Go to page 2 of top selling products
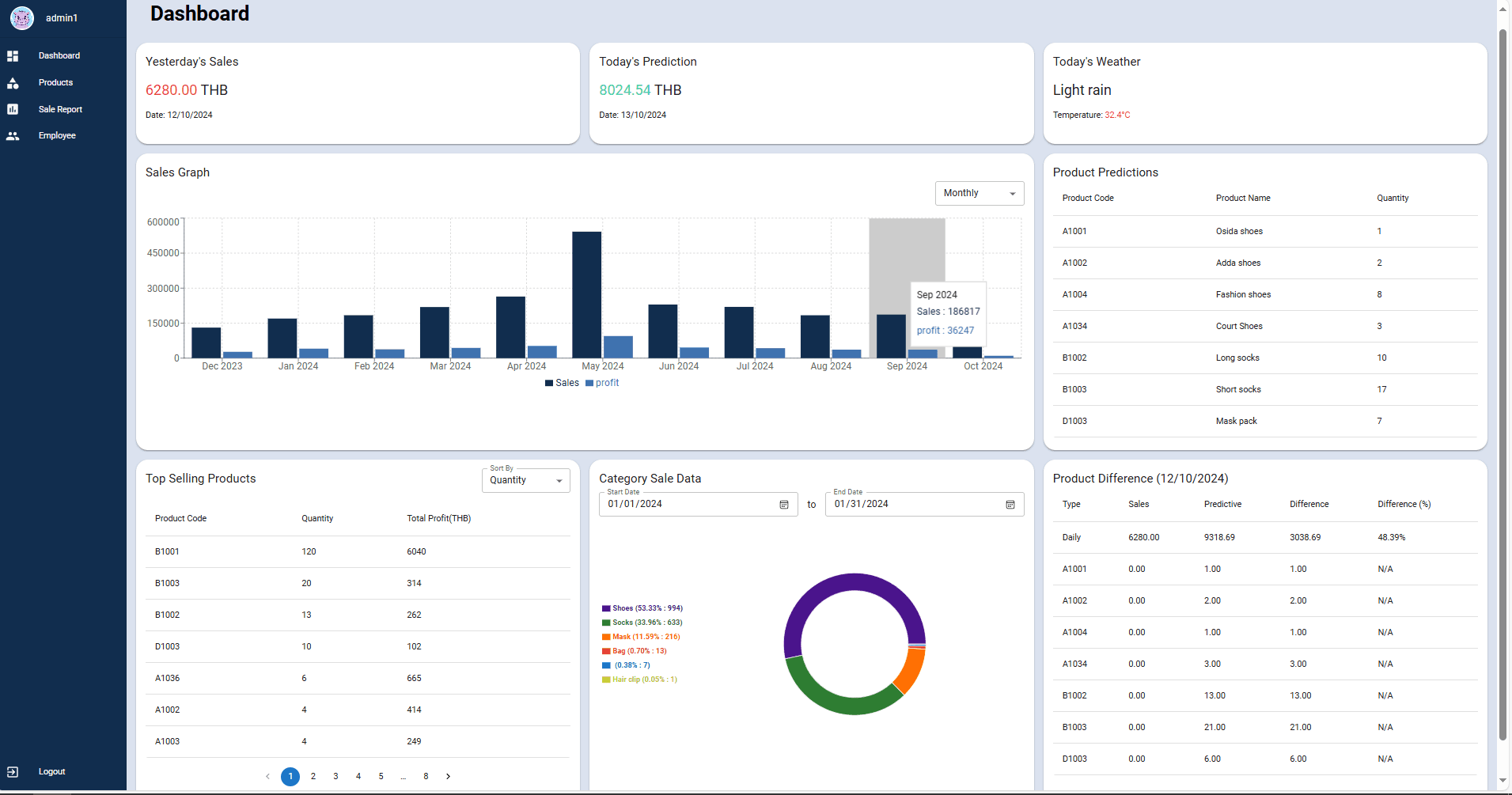 [x=313, y=777]
